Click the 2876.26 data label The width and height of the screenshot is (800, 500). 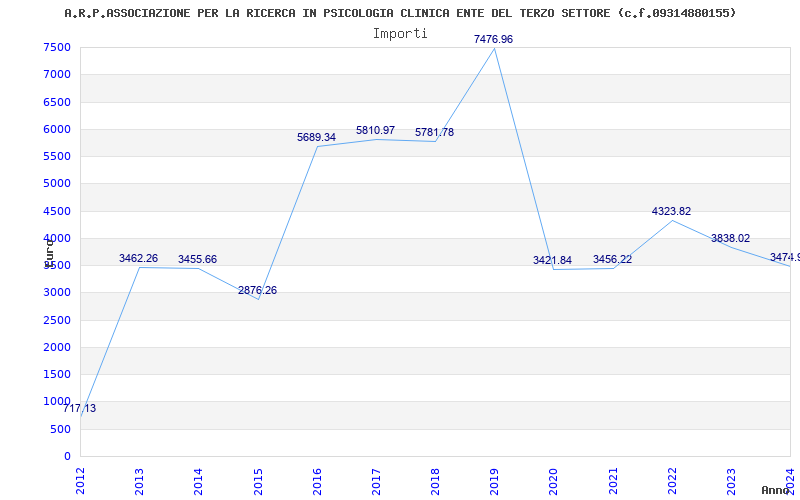[257, 290]
